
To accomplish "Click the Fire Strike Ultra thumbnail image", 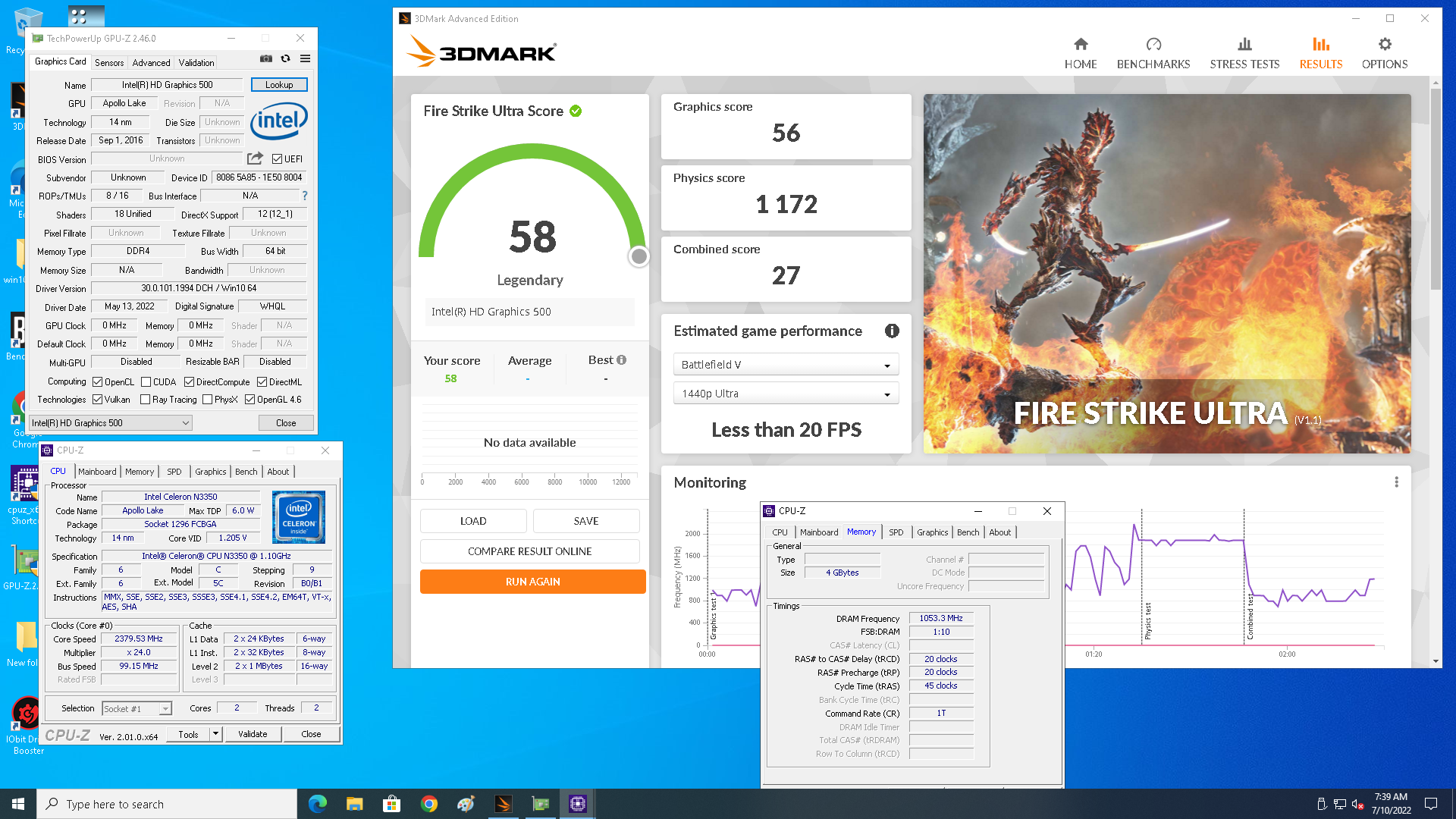I will coord(1167,274).
